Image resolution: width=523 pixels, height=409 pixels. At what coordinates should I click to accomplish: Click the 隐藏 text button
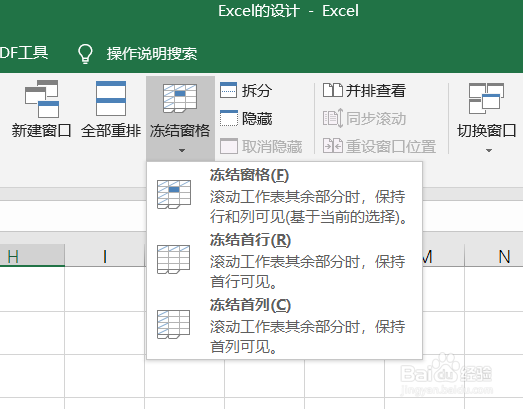coord(257,118)
